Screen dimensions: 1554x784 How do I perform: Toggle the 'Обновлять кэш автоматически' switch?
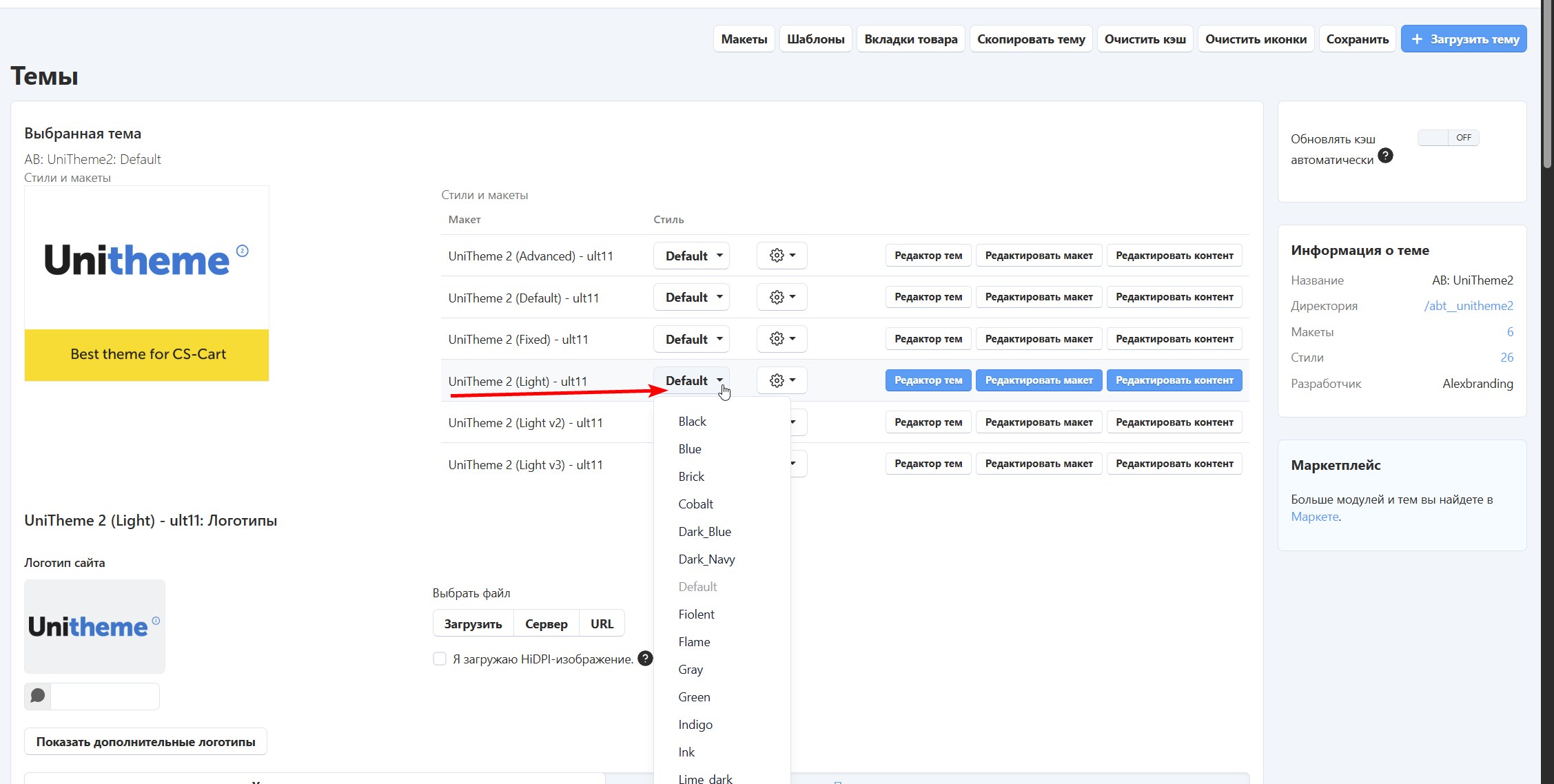pos(1448,138)
